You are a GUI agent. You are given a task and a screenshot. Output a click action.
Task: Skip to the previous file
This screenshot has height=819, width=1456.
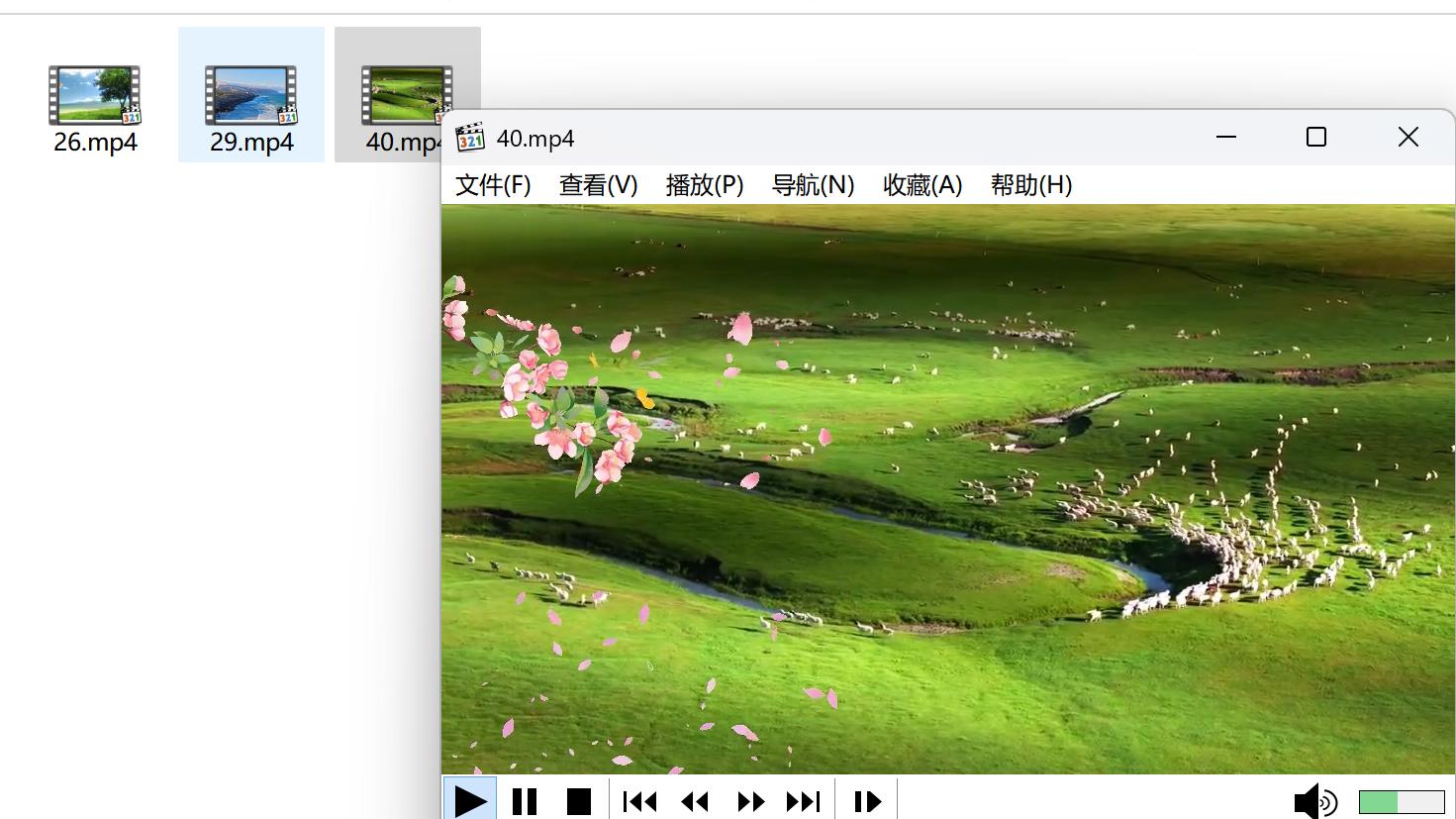[639, 800]
